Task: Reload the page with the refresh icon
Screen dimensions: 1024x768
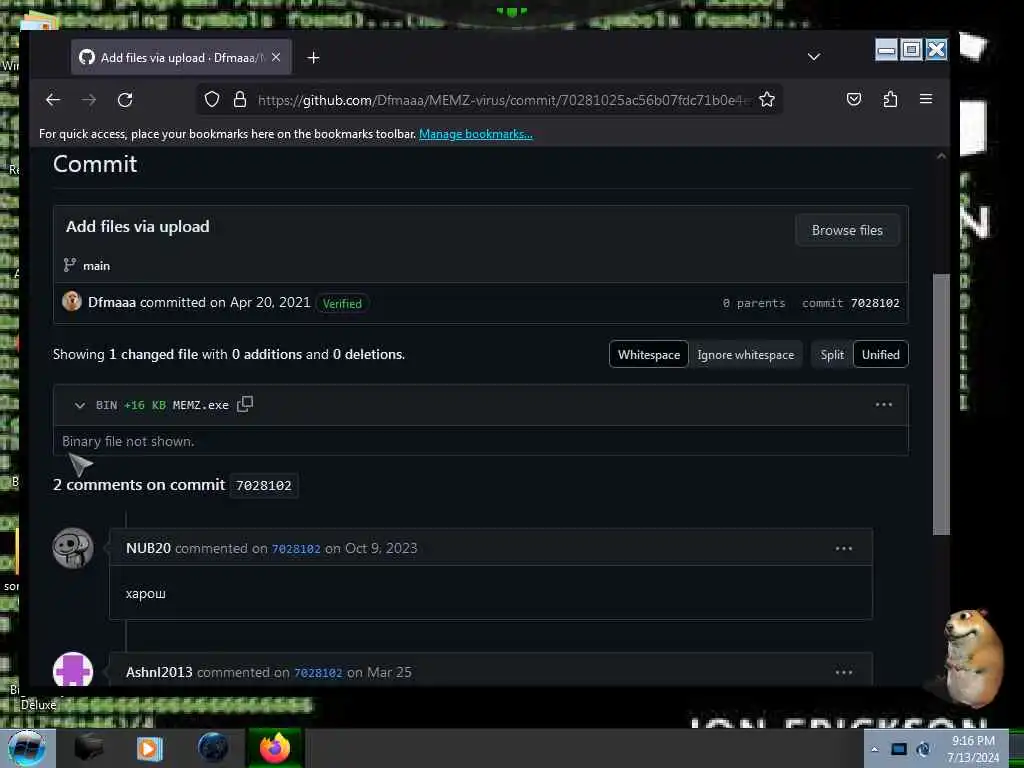Action: click(x=125, y=99)
